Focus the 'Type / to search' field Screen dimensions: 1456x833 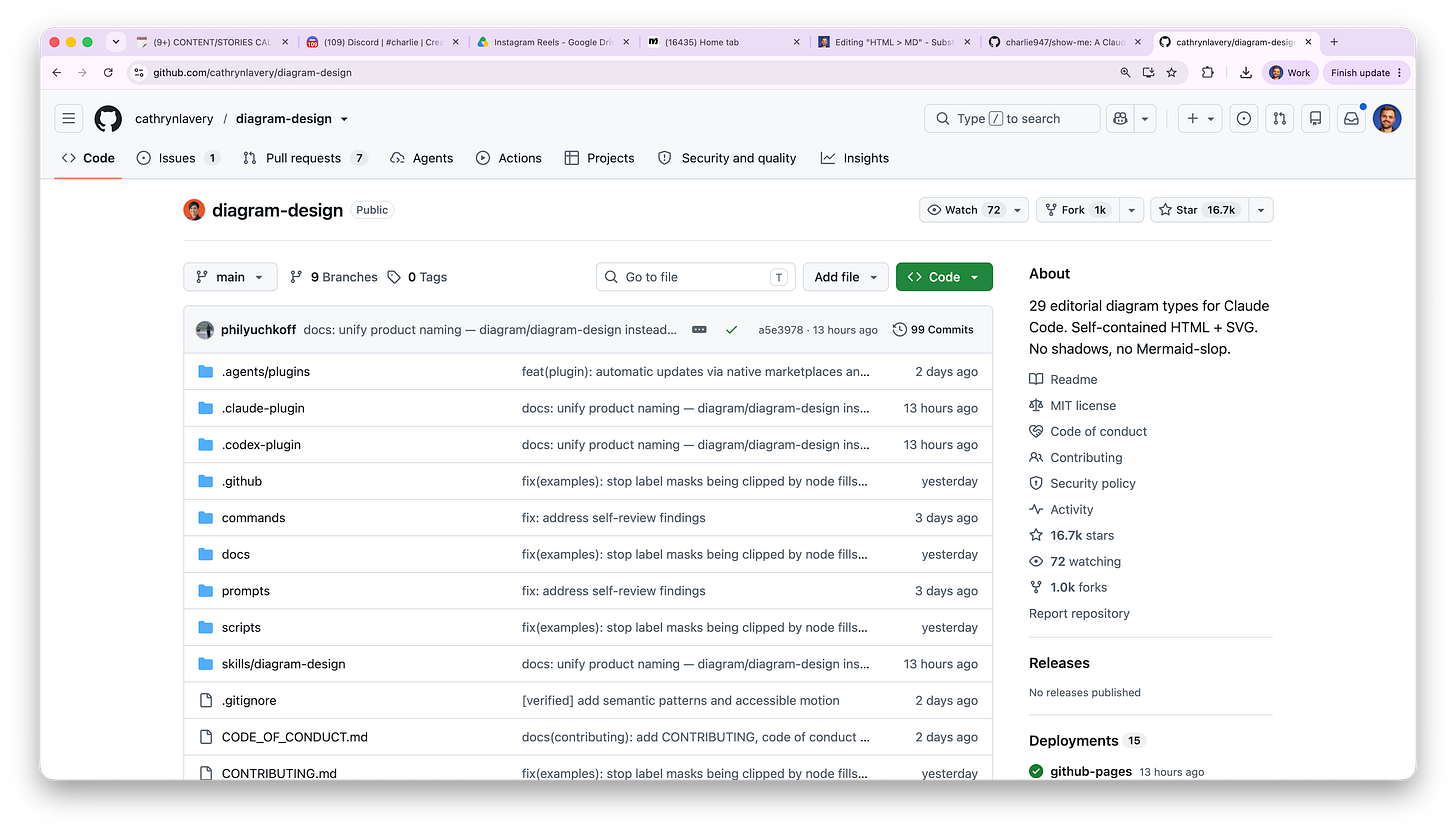[x=1012, y=118]
